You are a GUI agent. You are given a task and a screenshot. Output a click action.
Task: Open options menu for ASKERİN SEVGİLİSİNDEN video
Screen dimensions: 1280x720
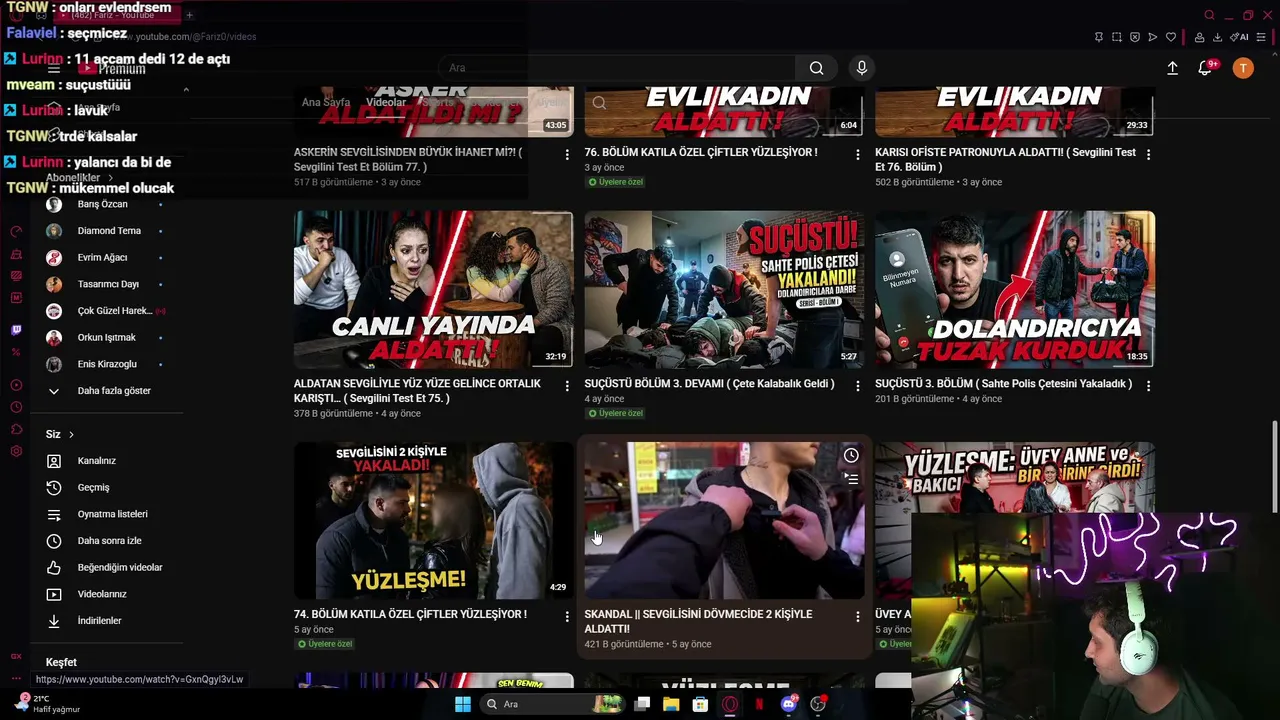[567, 155]
